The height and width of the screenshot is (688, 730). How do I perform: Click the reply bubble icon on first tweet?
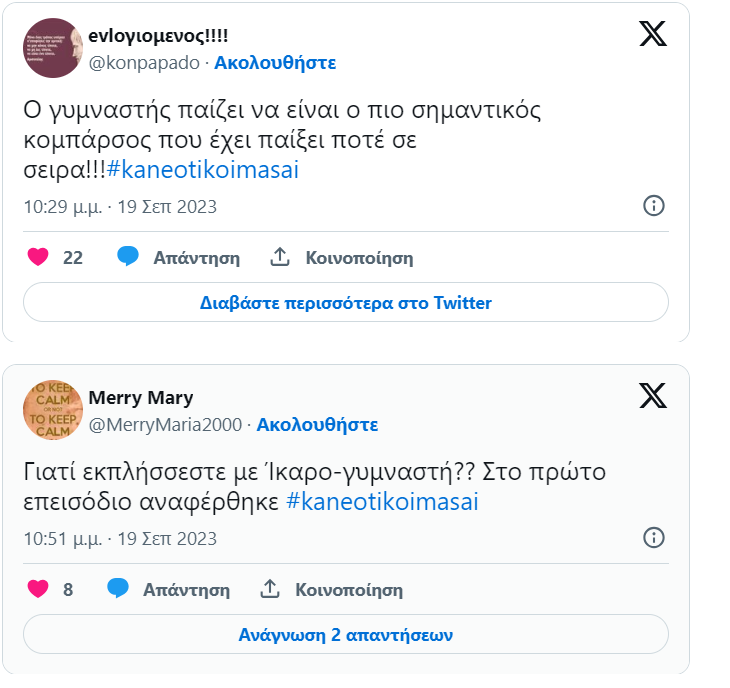[x=127, y=257]
